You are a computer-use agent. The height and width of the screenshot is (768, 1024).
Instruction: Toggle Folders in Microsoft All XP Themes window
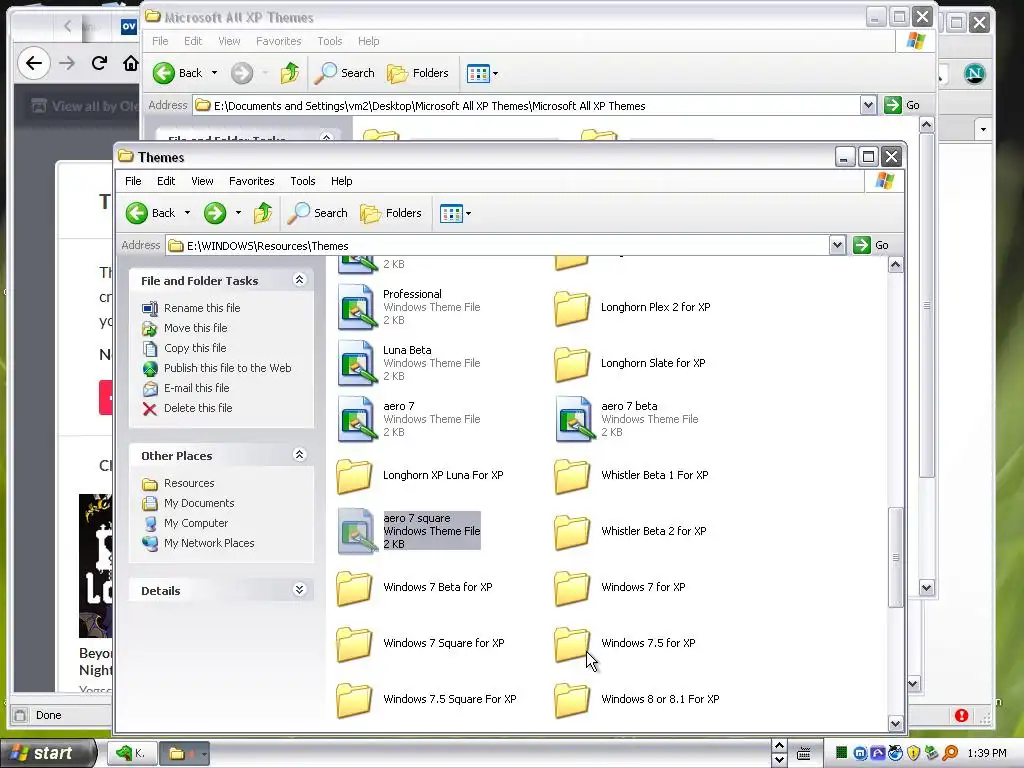pos(418,73)
